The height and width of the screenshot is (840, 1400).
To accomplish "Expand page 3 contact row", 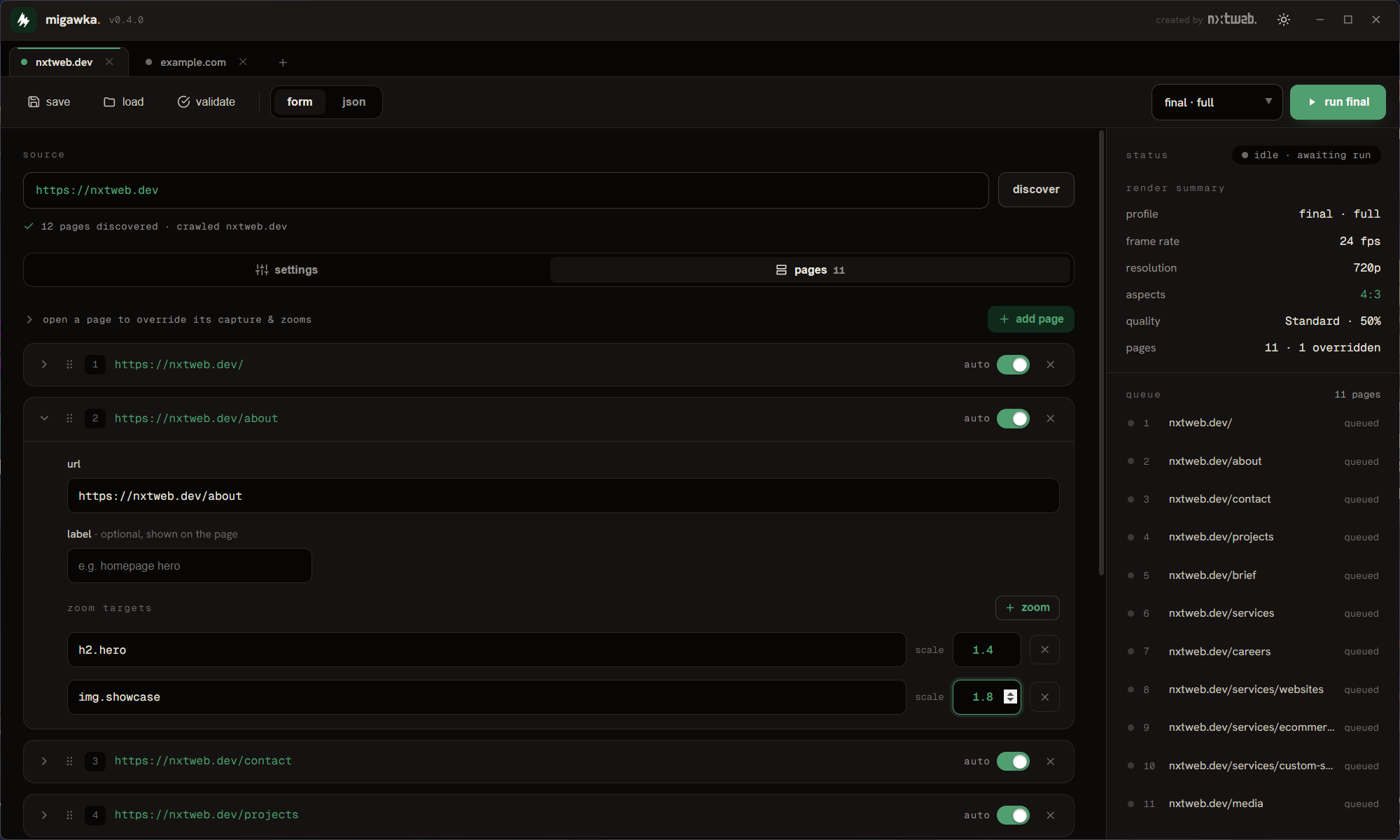I will click(44, 761).
